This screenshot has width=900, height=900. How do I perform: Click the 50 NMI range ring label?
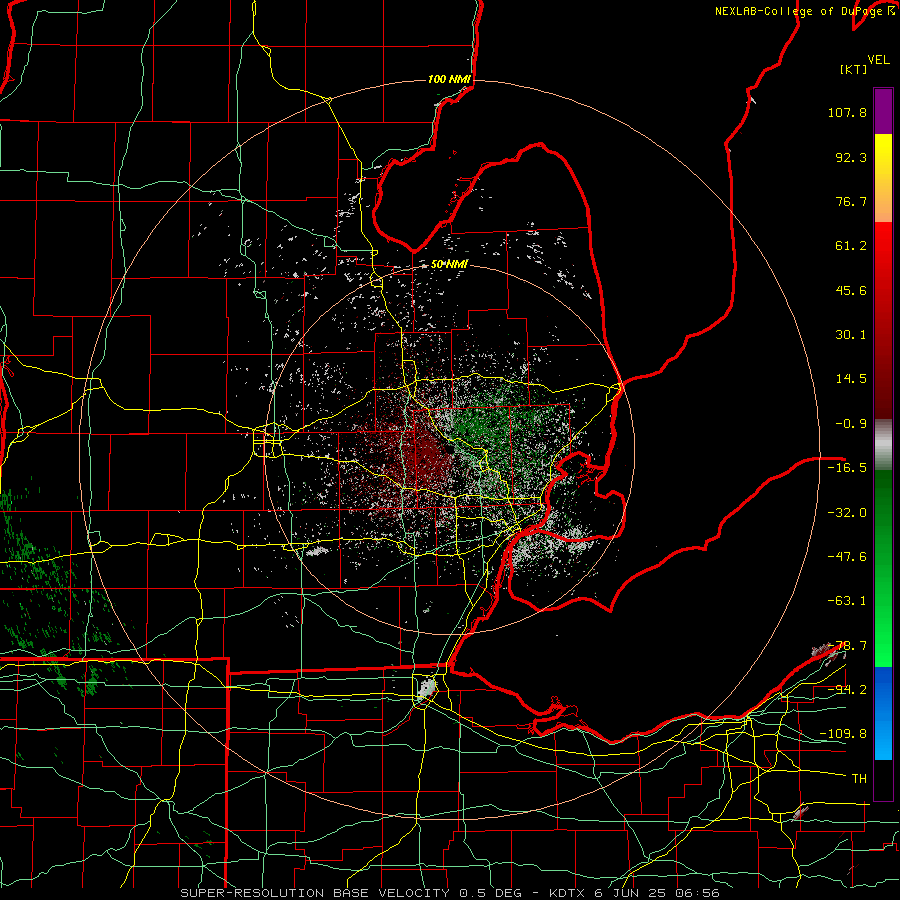449,265
